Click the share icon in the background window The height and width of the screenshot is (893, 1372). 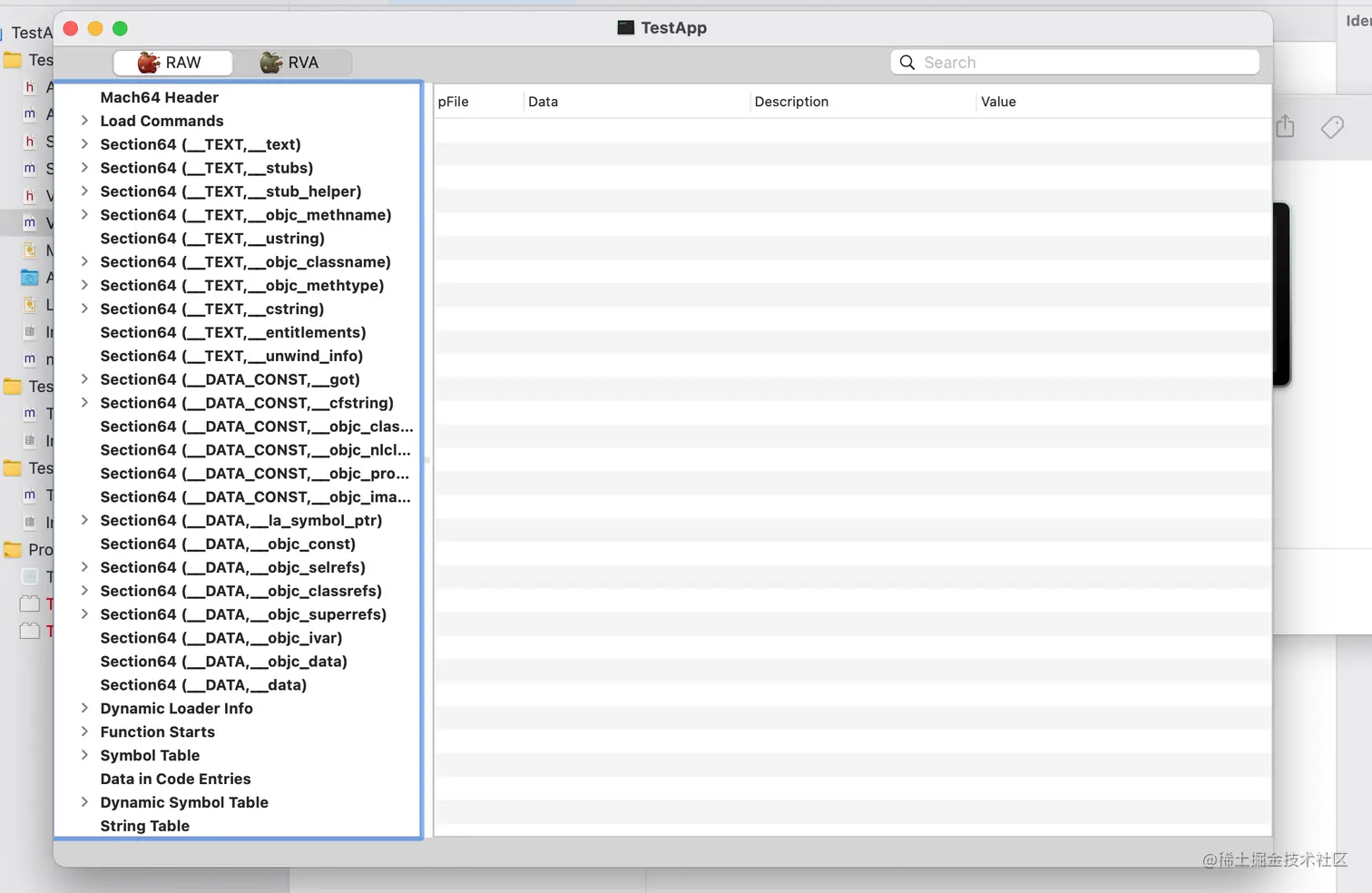point(1285,126)
